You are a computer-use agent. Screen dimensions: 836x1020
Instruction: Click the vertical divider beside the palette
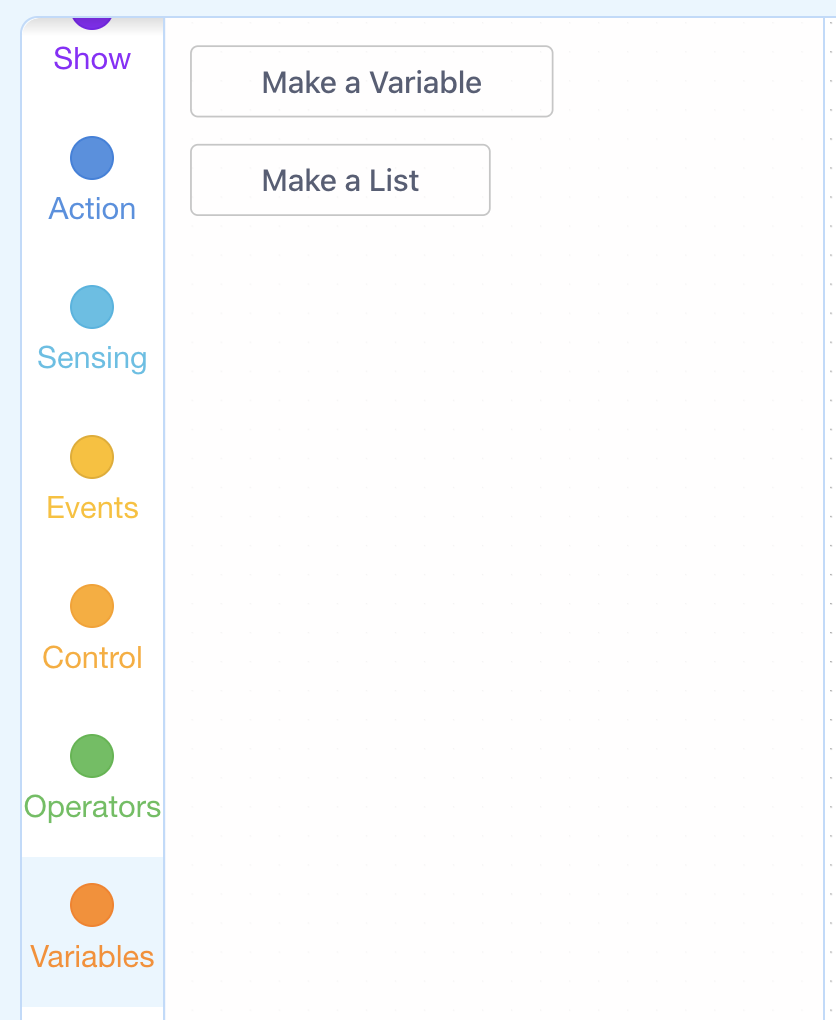(824, 520)
